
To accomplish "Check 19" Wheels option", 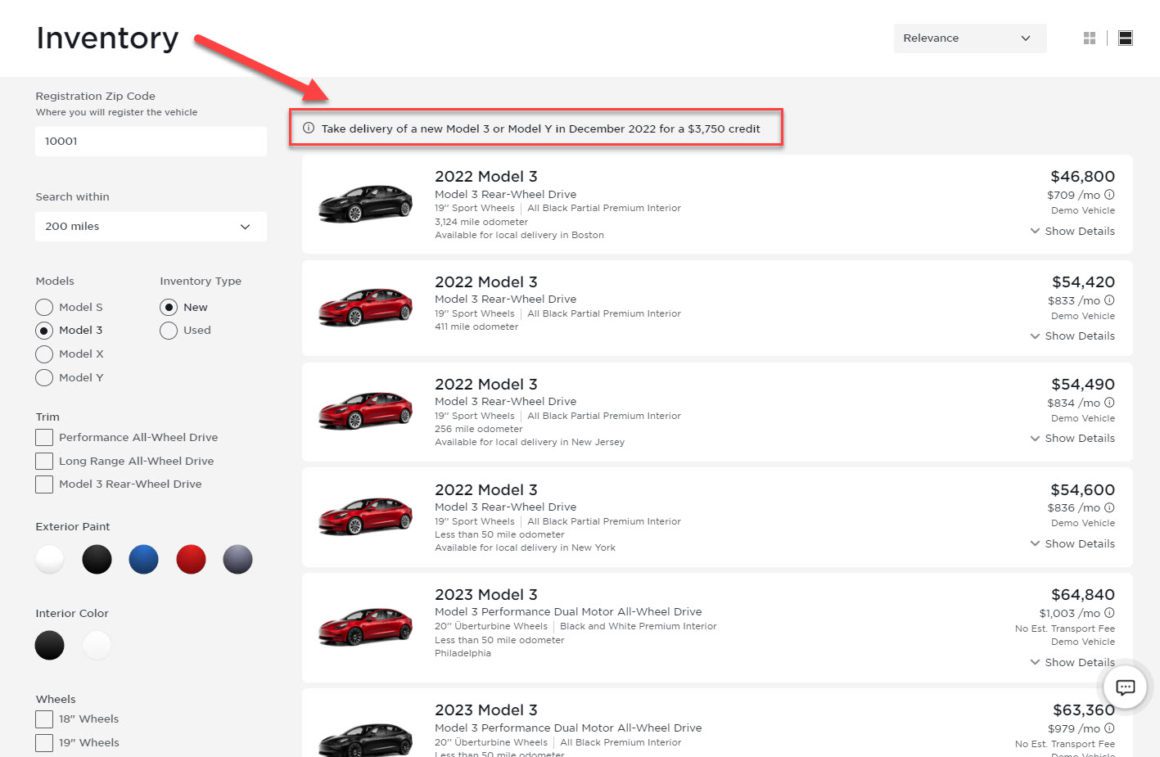I will tap(44, 742).
